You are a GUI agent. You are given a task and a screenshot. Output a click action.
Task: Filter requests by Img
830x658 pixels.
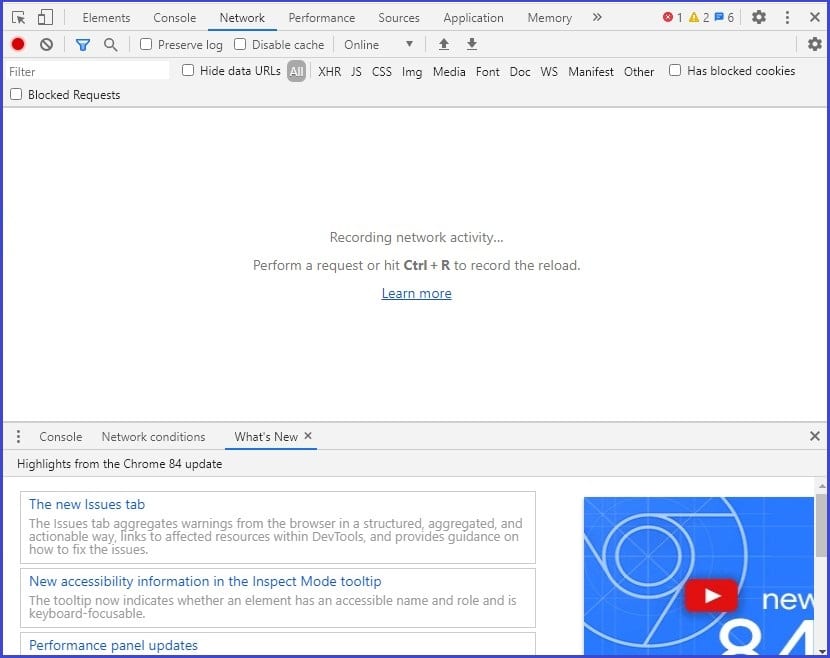[412, 71]
